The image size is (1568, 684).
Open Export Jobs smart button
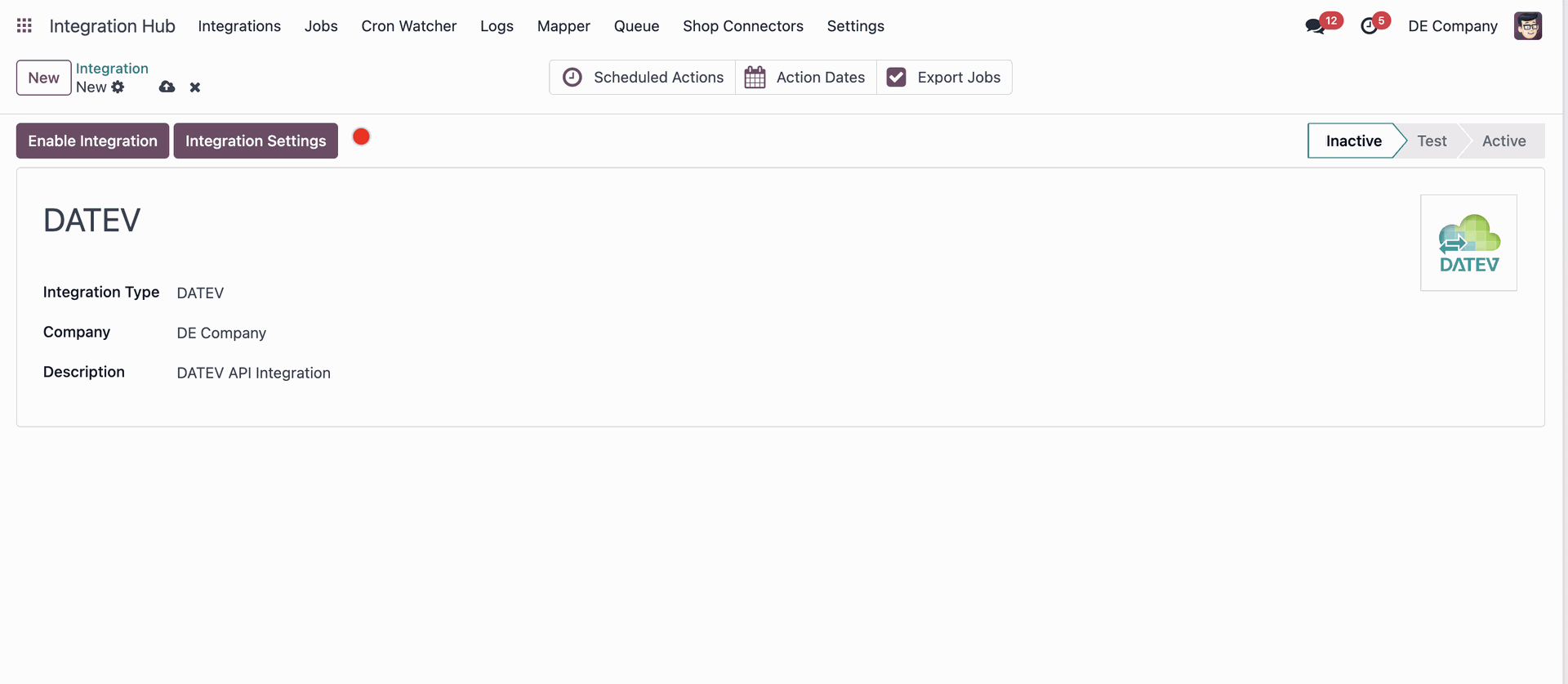944,78
